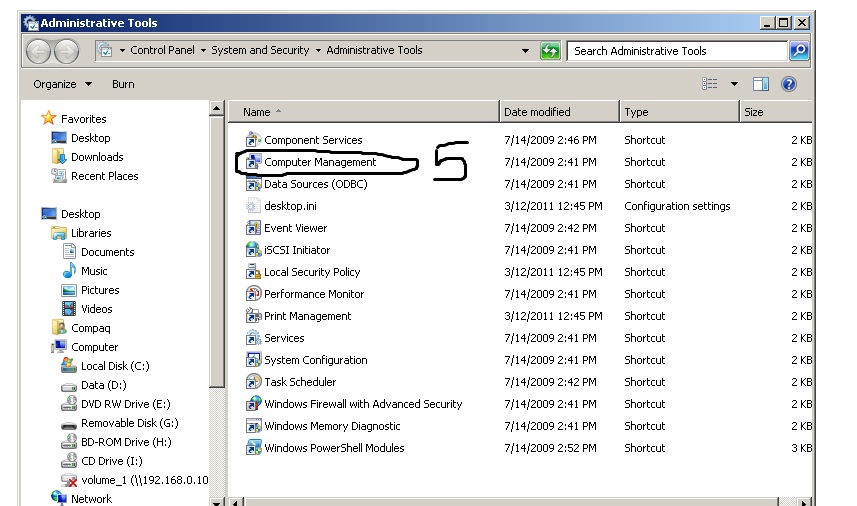
Task: Click the horizontal scrollbar left arrow
Action: click(235, 502)
